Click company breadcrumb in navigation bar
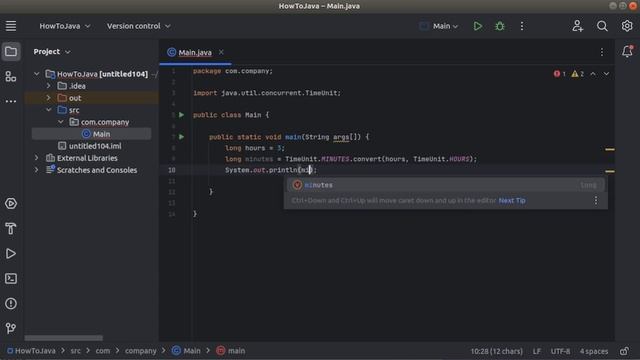640x360 pixels. [x=141, y=351]
